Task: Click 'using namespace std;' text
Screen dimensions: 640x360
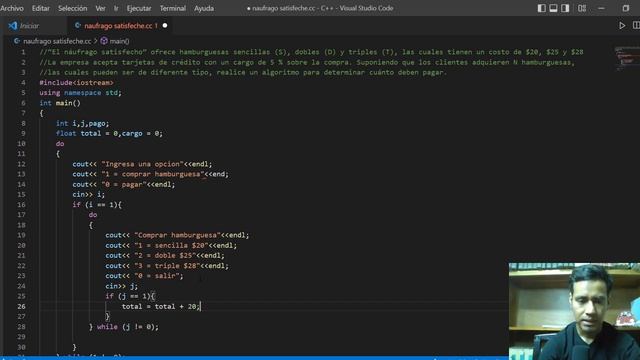Action: 80,93
